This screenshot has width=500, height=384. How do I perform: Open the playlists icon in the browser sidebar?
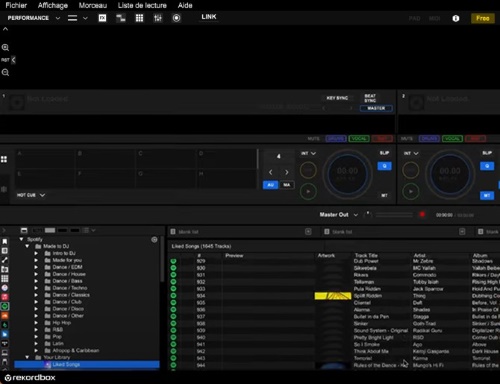tap(5, 251)
